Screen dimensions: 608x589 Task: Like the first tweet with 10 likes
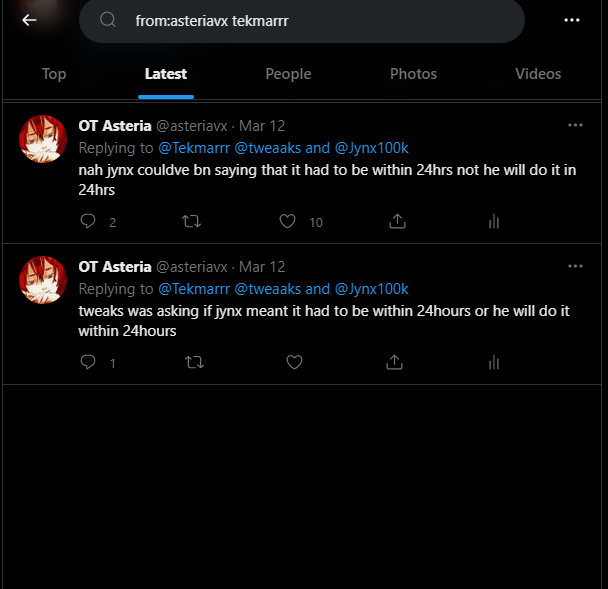288,221
